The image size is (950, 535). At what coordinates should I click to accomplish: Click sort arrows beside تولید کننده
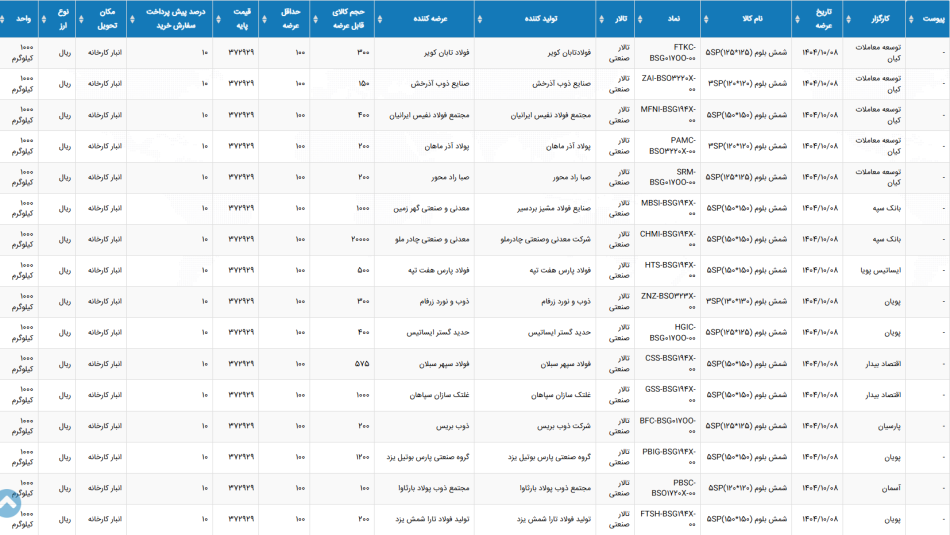(480, 19)
